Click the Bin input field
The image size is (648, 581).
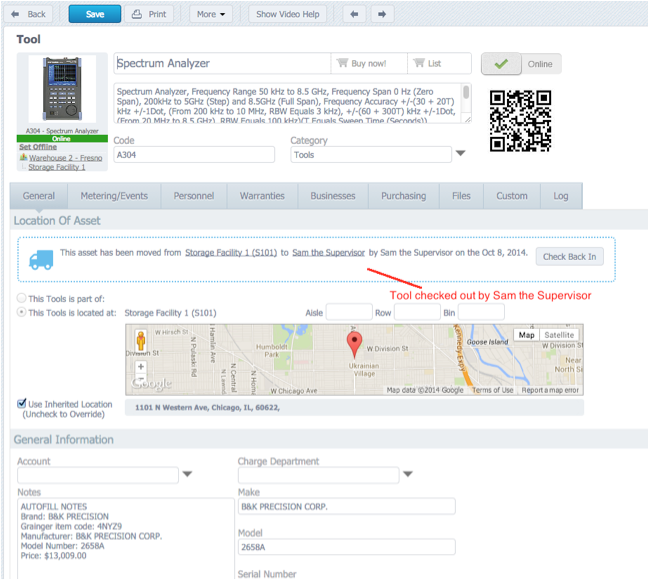pos(481,312)
